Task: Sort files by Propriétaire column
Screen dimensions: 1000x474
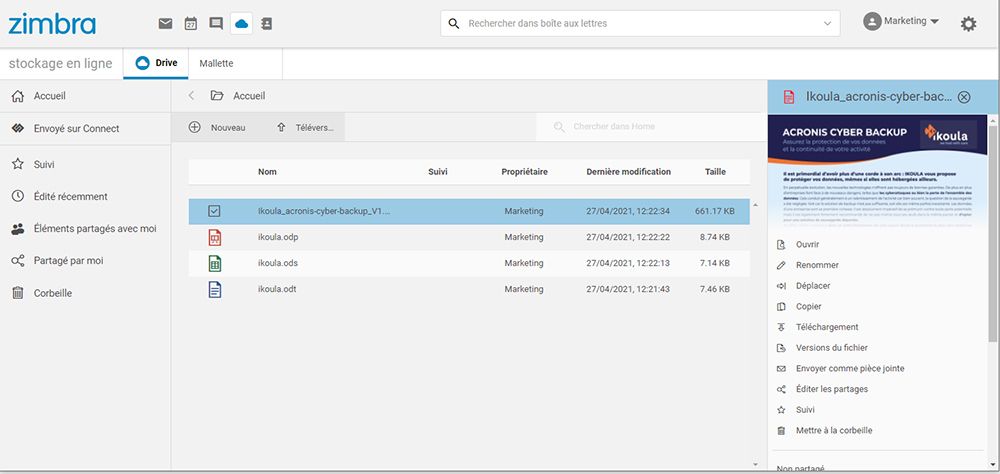Action: click(x=524, y=172)
